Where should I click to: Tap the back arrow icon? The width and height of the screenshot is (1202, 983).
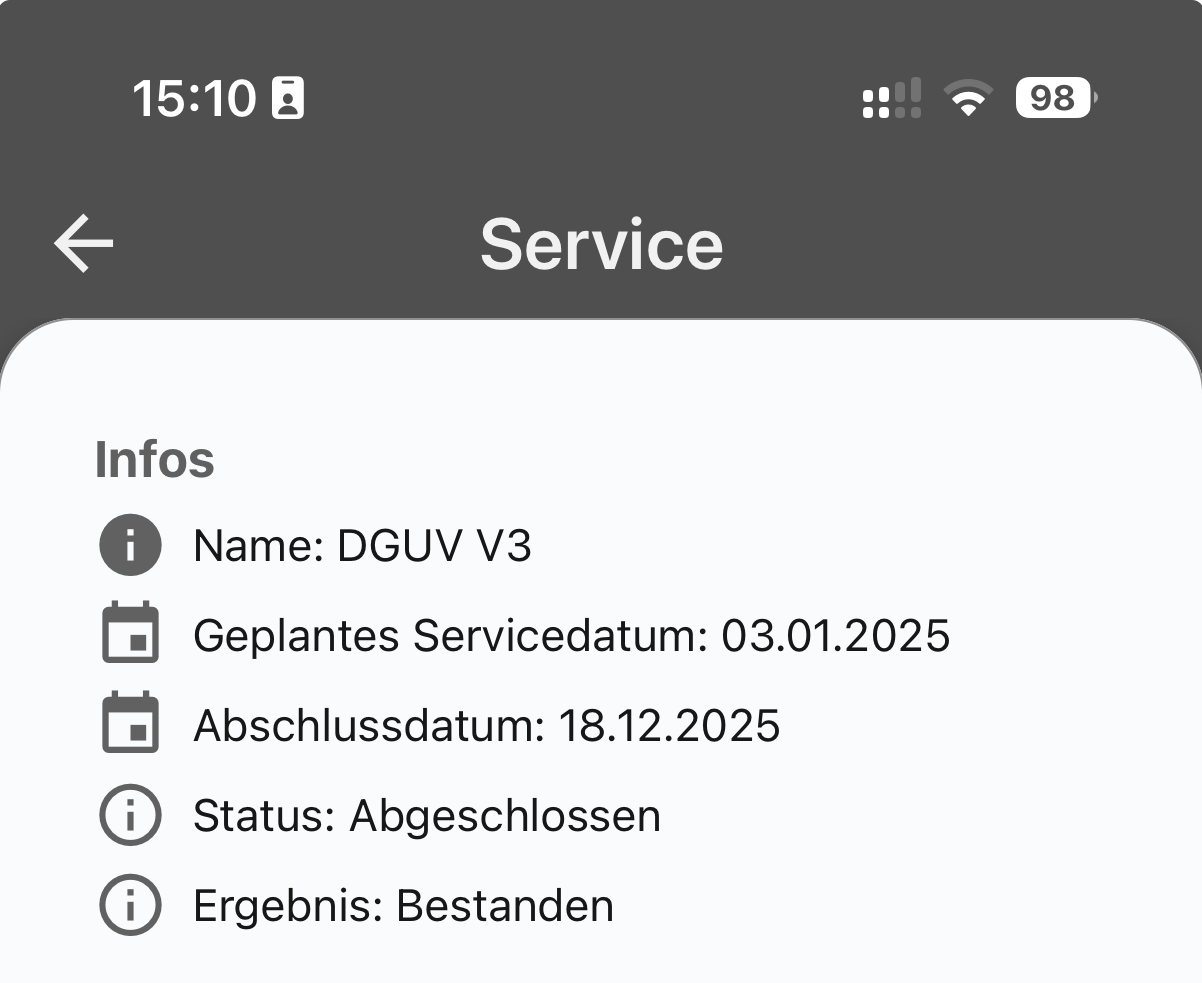click(84, 243)
